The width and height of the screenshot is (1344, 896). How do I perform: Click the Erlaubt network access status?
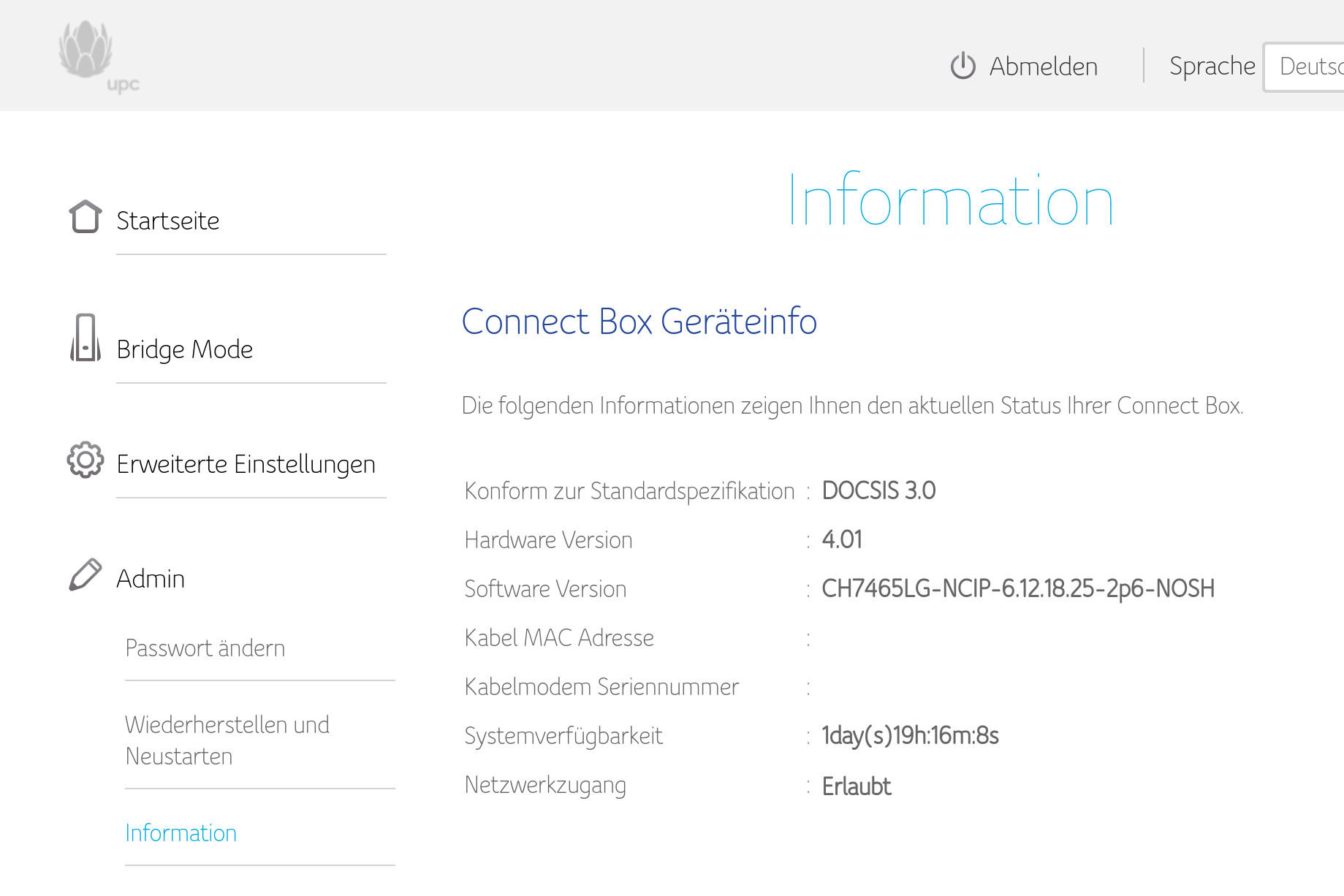(857, 786)
